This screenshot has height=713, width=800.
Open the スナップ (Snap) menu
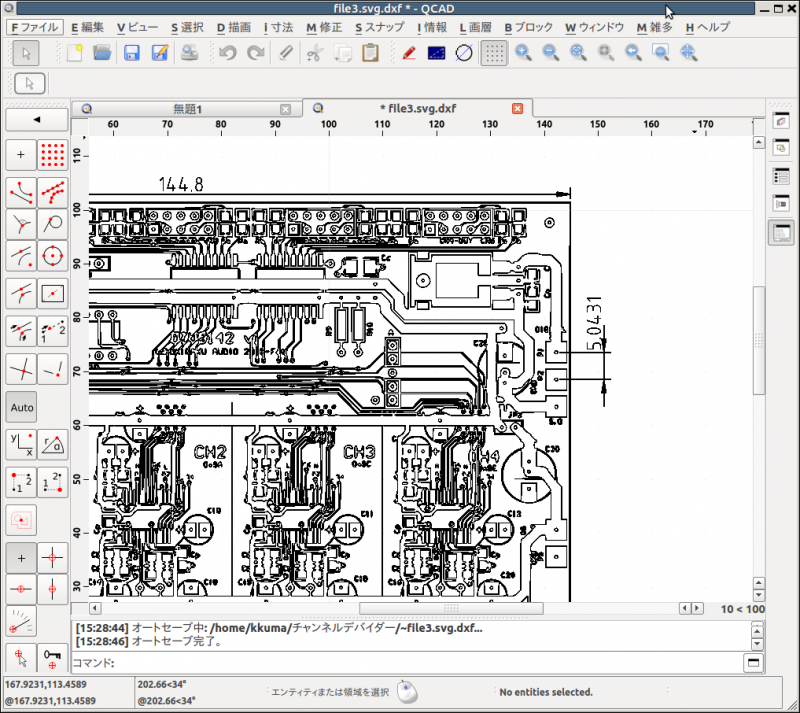click(380, 27)
